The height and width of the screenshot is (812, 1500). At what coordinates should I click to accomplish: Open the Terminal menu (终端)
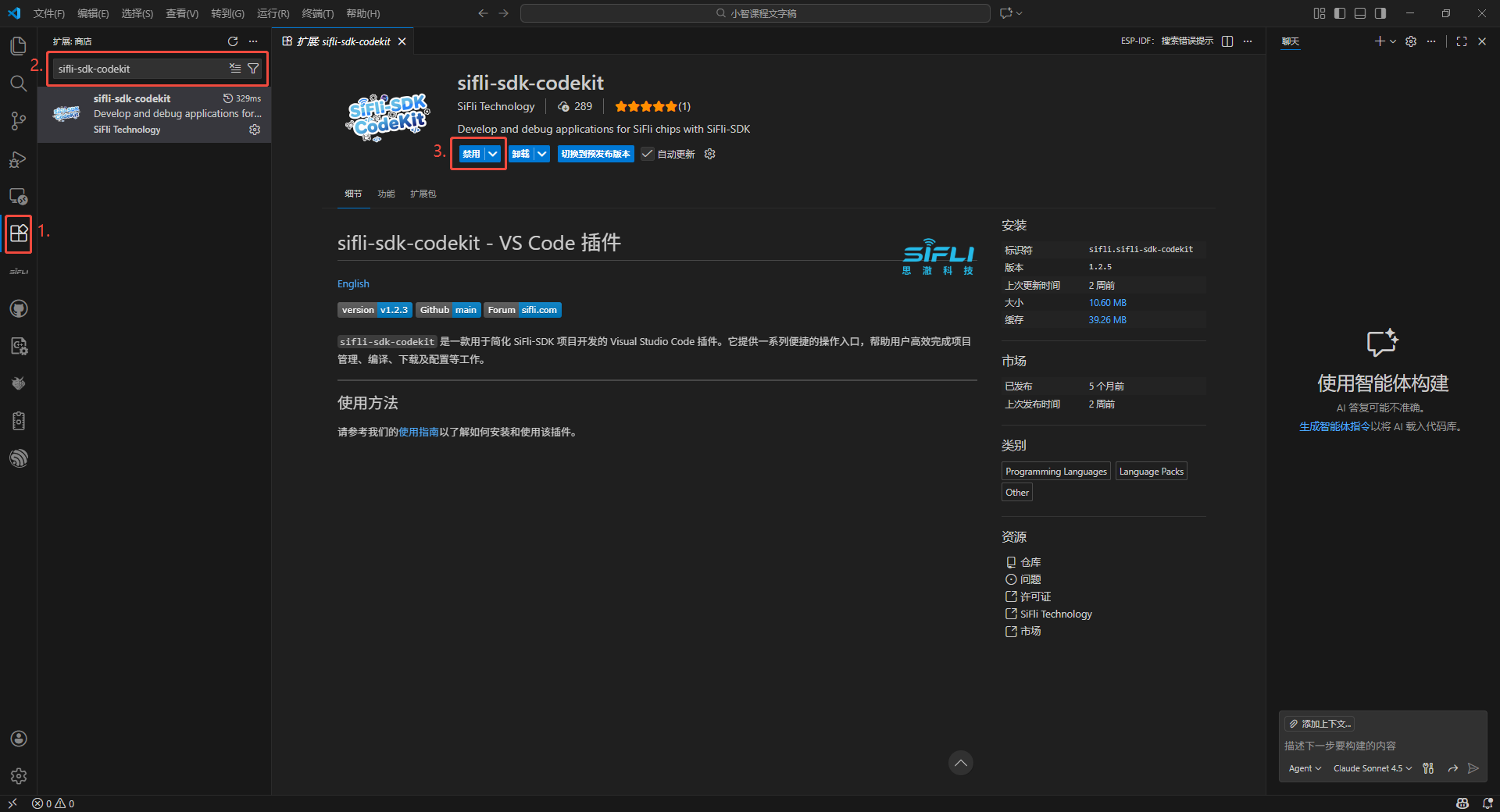point(317,13)
